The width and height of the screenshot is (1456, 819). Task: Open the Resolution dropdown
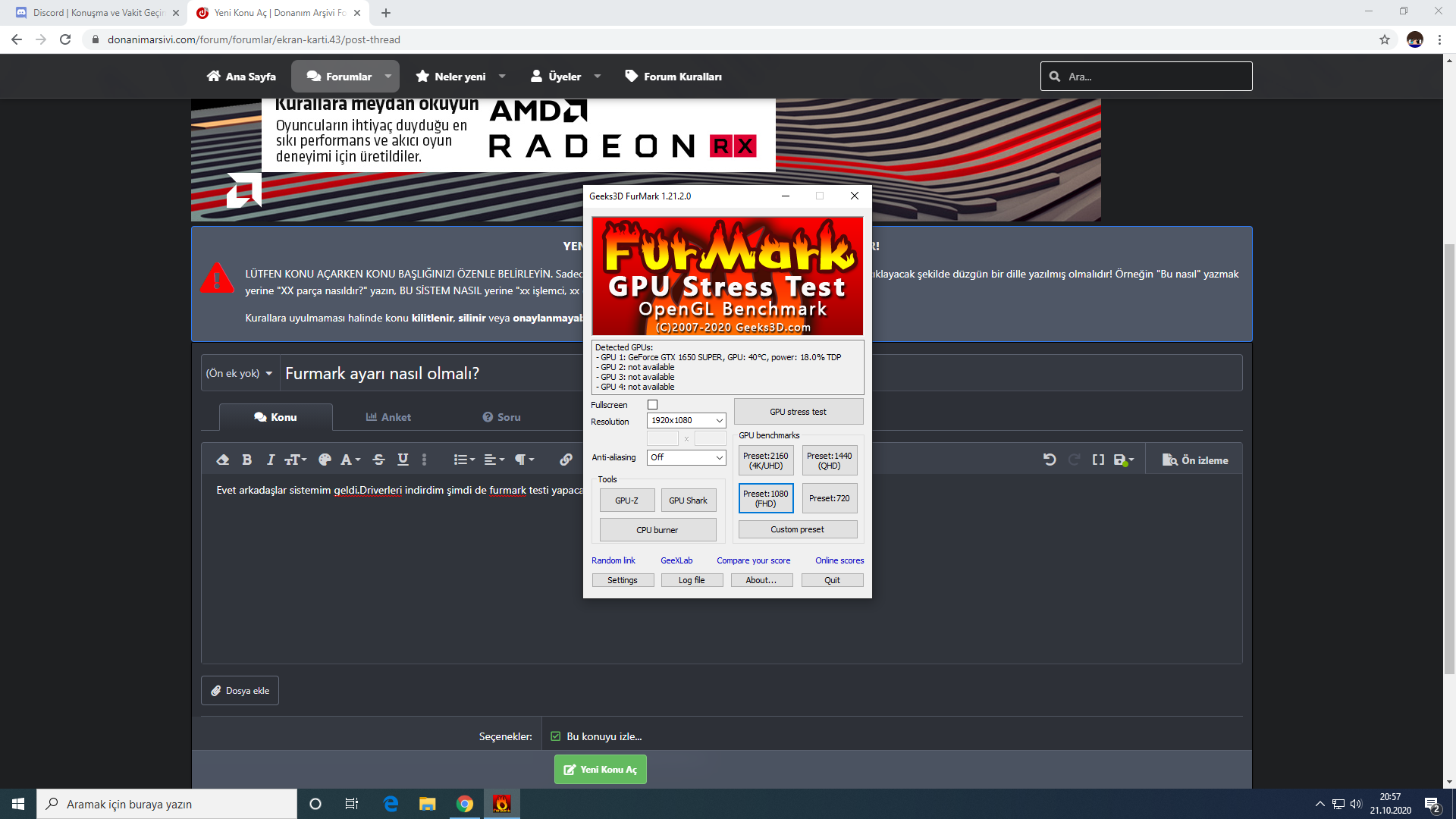(686, 420)
